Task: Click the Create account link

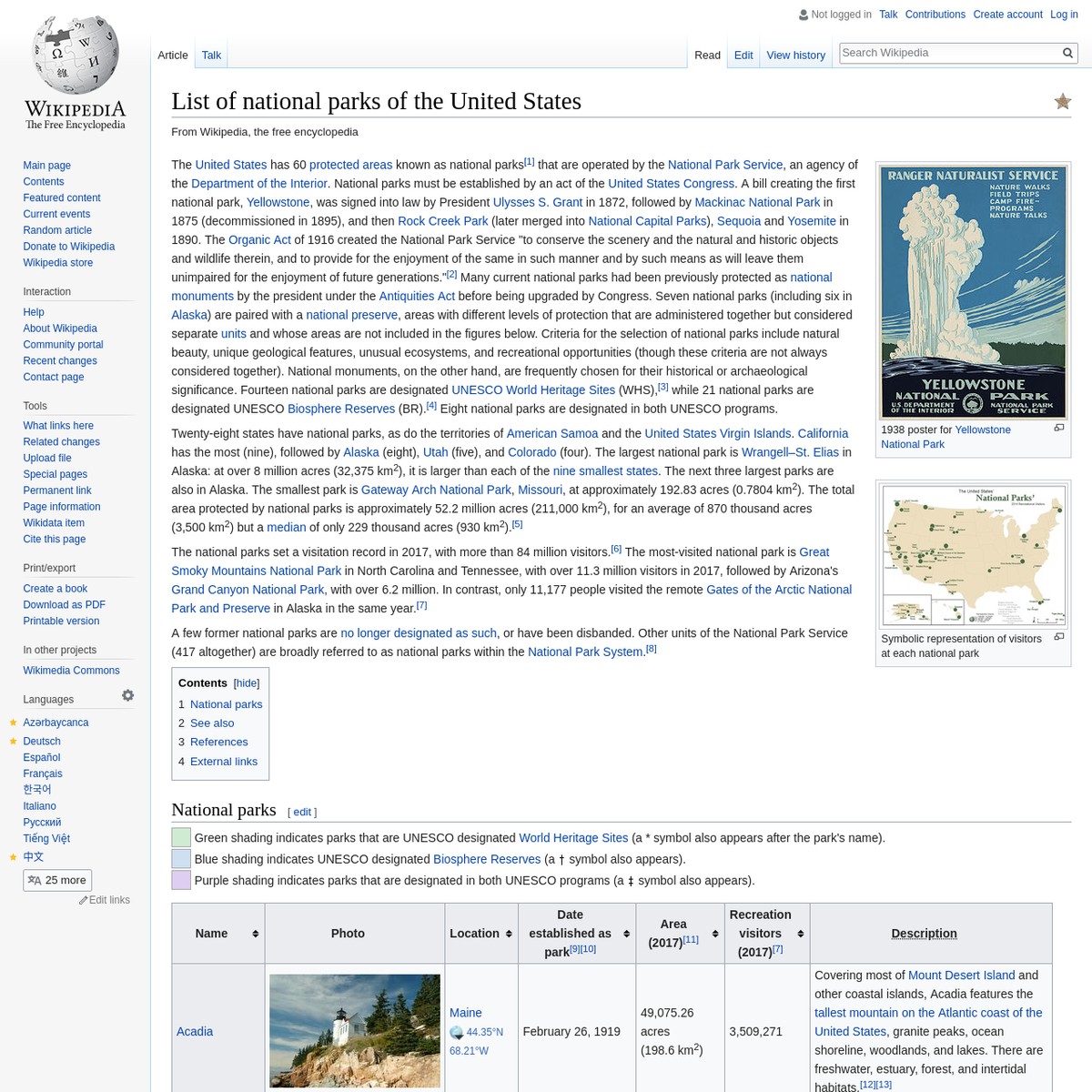Action: (1007, 15)
